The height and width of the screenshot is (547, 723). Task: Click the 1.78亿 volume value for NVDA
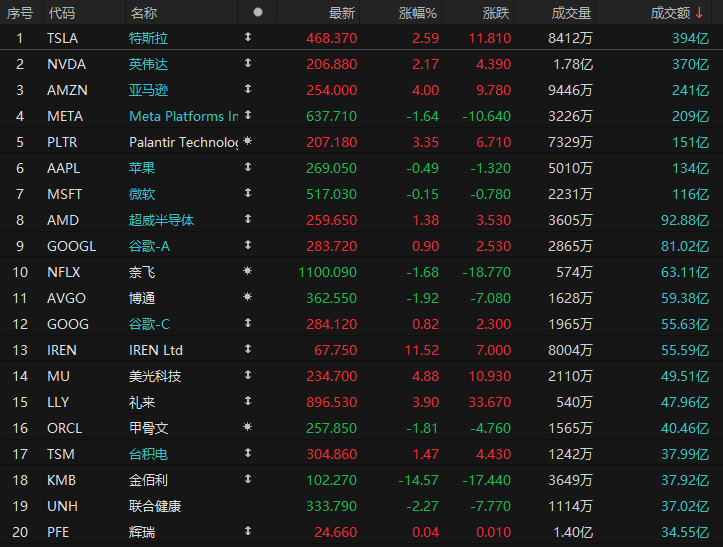point(573,64)
